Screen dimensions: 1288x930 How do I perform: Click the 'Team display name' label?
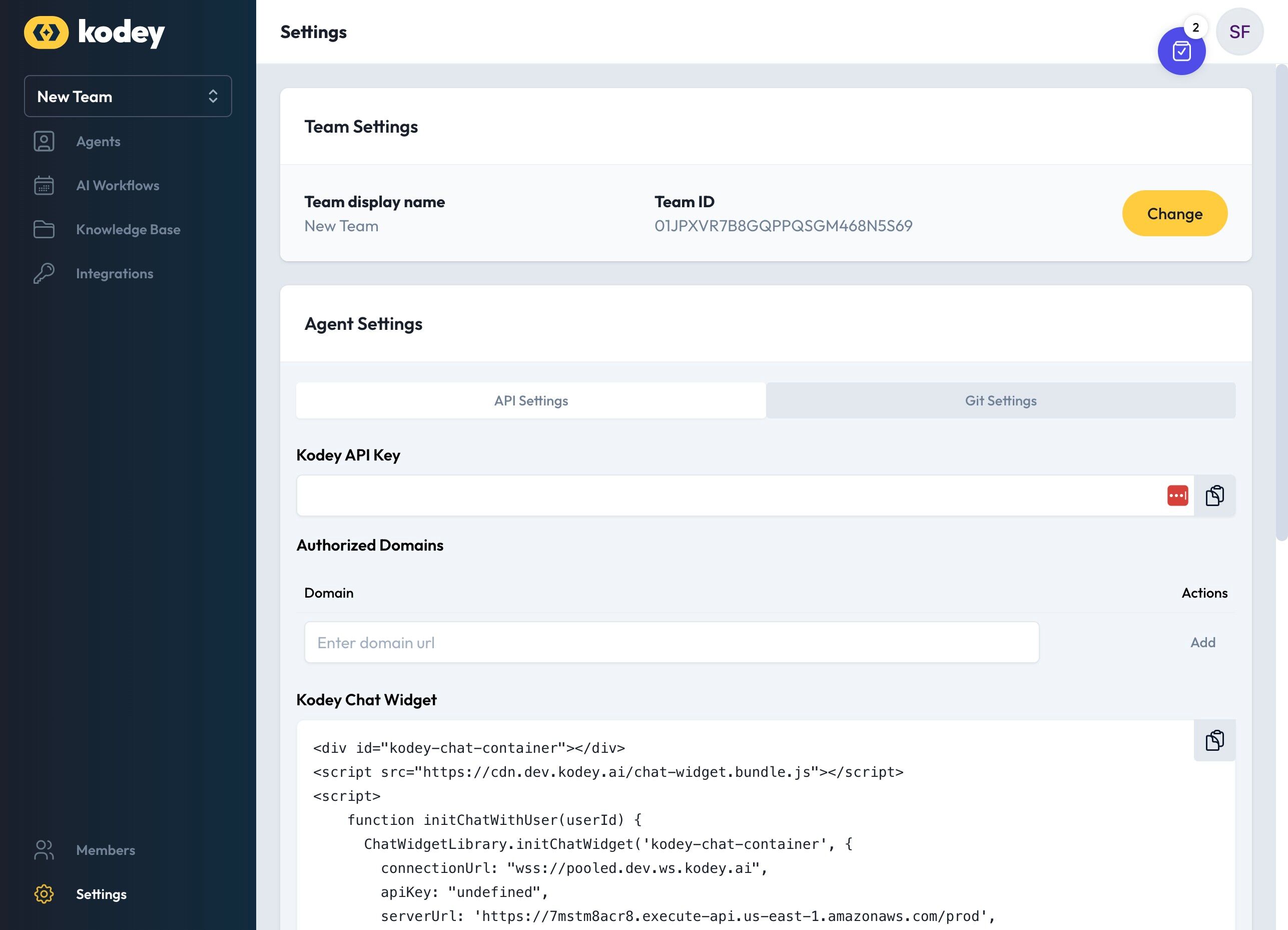[x=375, y=202]
